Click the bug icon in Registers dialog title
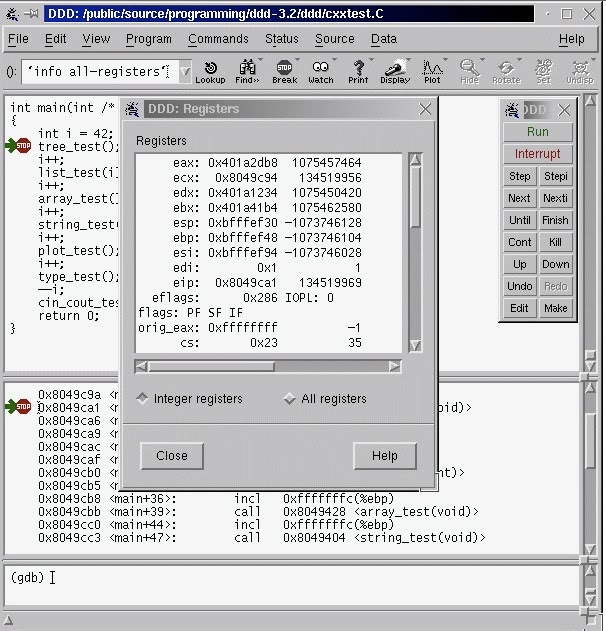This screenshot has width=606, height=631. click(x=132, y=109)
